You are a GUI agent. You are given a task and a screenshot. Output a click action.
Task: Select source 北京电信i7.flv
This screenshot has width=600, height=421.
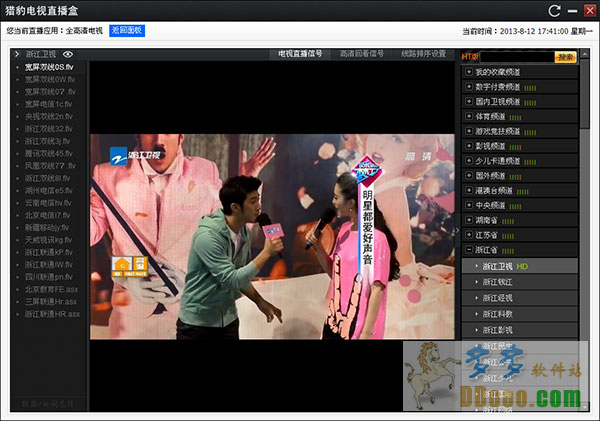pyautogui.click(x=49, y=215)
